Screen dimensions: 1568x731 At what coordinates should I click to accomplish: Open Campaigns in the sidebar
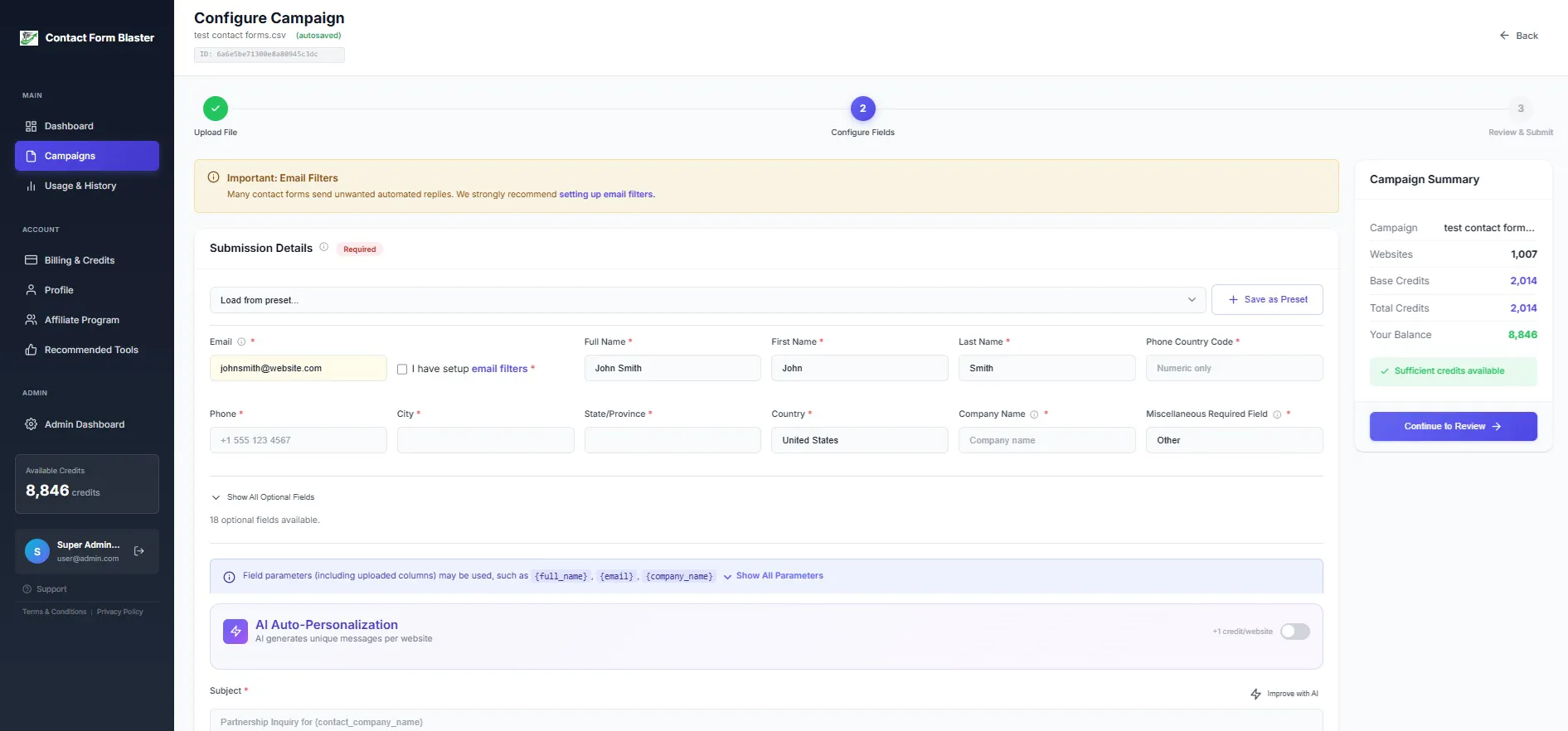(87, 156)
